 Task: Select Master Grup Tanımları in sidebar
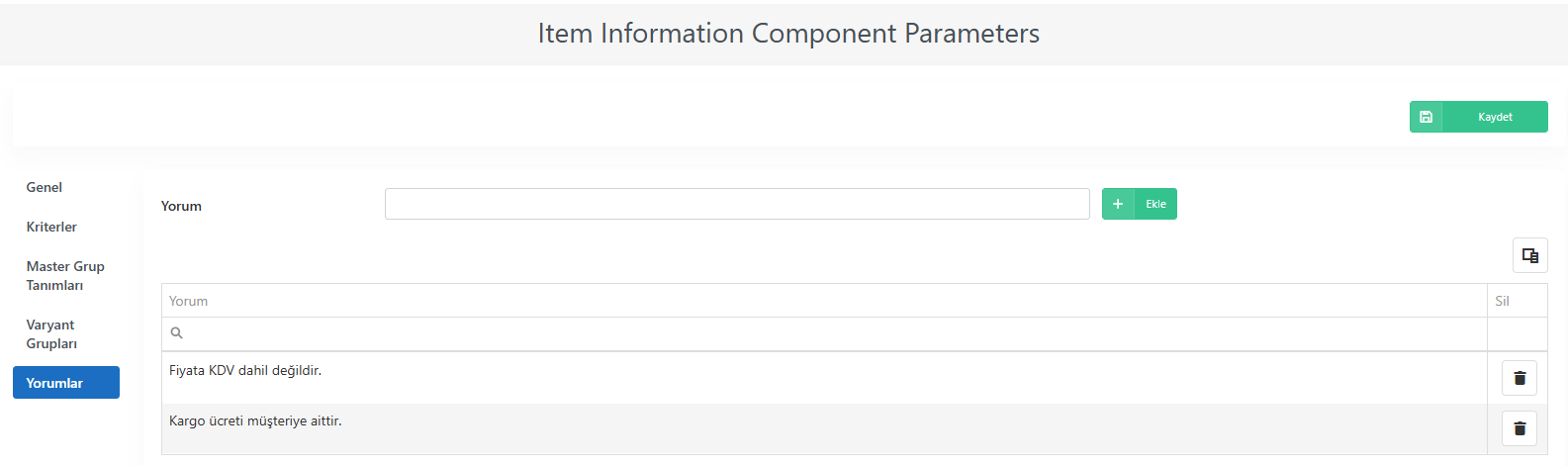pyautogui.click(x=65, y=275)
